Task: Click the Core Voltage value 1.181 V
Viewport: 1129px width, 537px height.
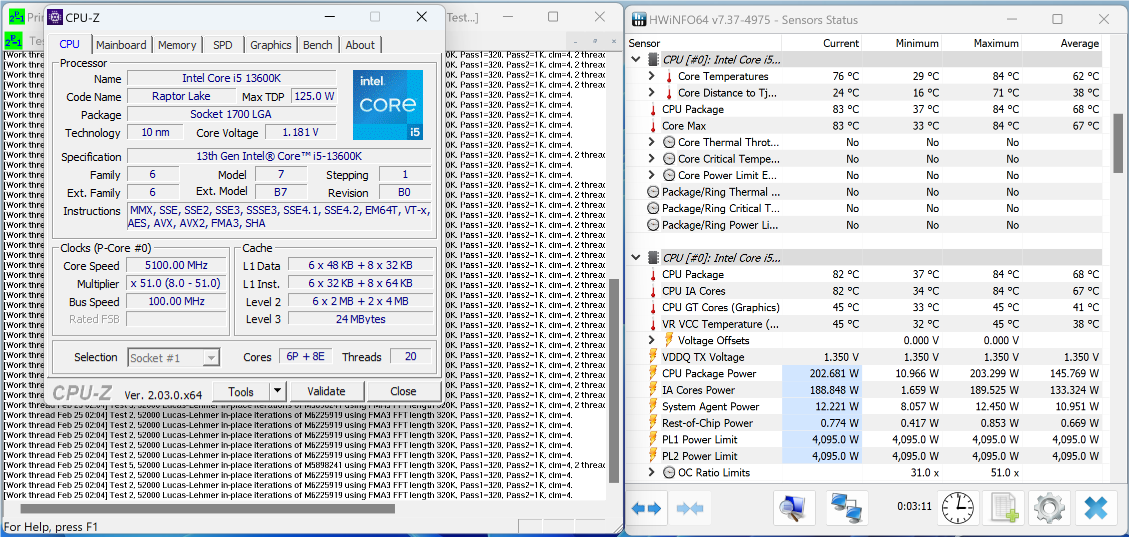Action: [x=301, y=132]
